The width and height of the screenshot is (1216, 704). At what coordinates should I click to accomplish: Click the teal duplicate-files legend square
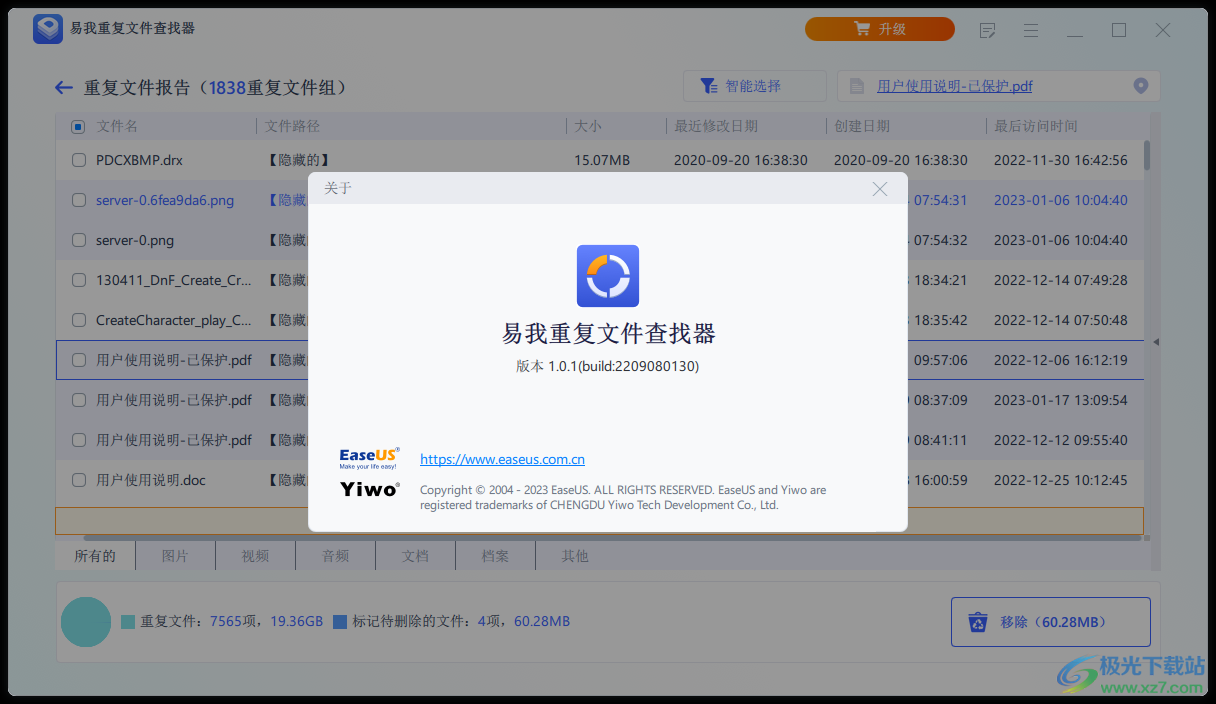pos(128,622)
